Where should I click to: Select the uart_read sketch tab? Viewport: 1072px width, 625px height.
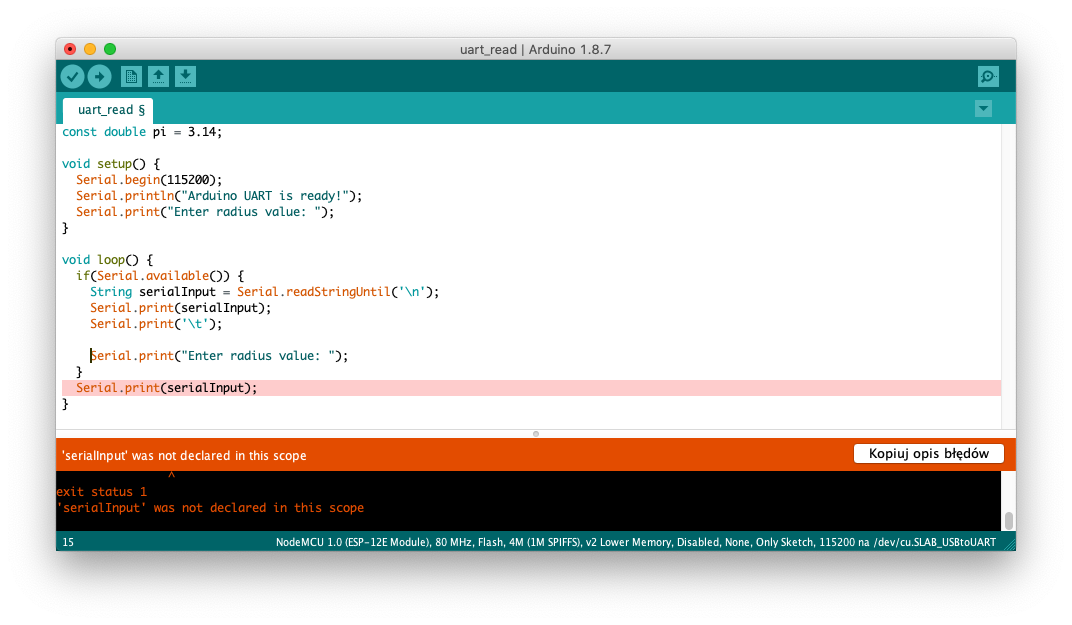[x=108, y=110]
